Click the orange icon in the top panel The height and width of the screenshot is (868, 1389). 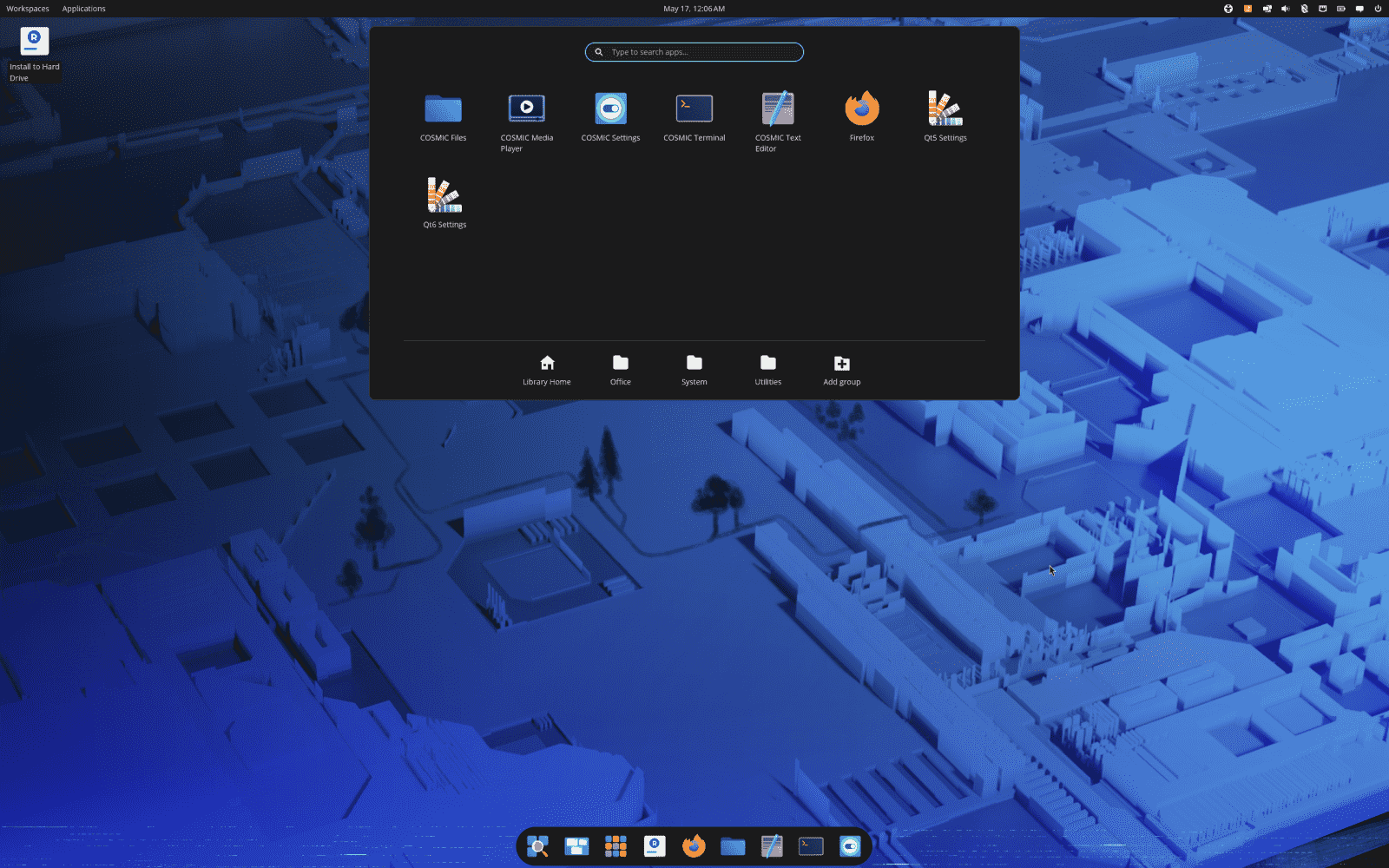1247,9
